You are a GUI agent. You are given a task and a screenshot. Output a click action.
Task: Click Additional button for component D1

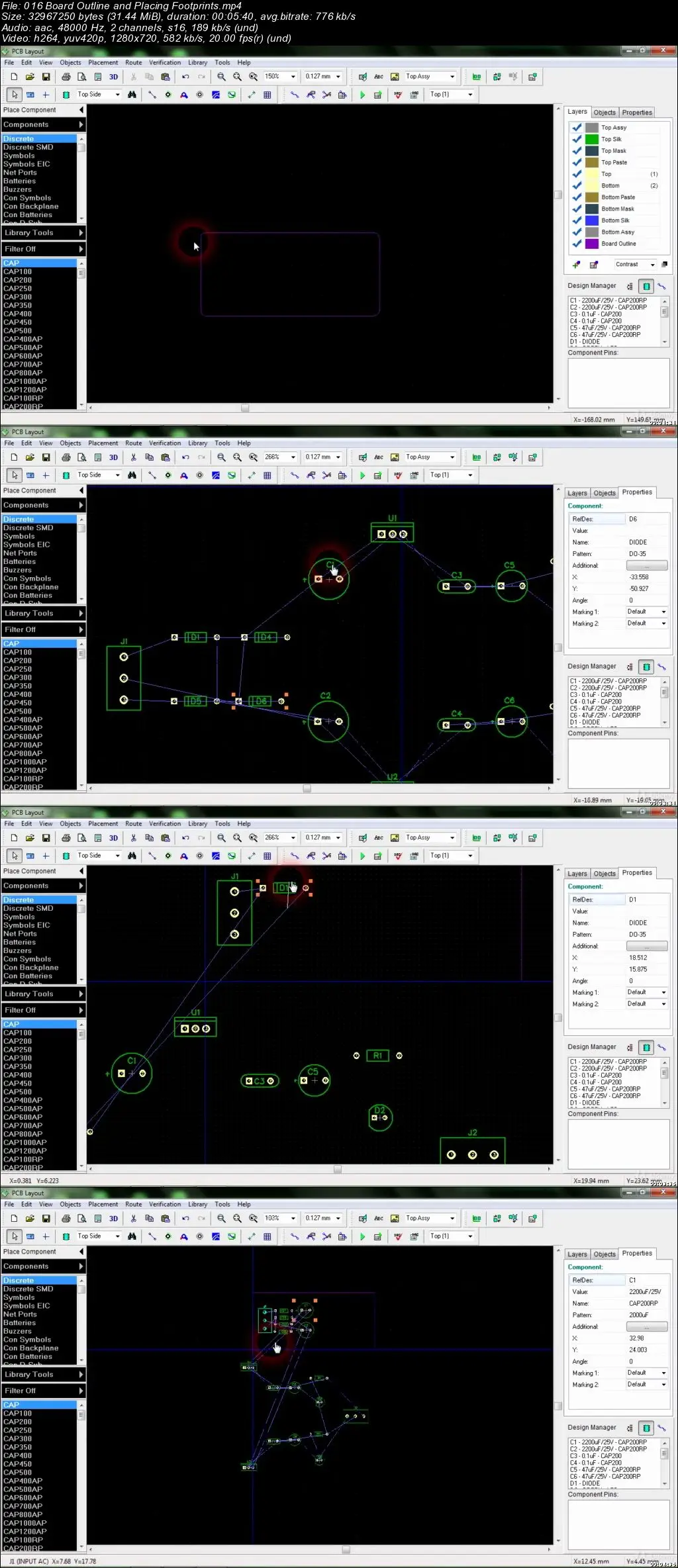pyautogui.click(x=646, y=946)
